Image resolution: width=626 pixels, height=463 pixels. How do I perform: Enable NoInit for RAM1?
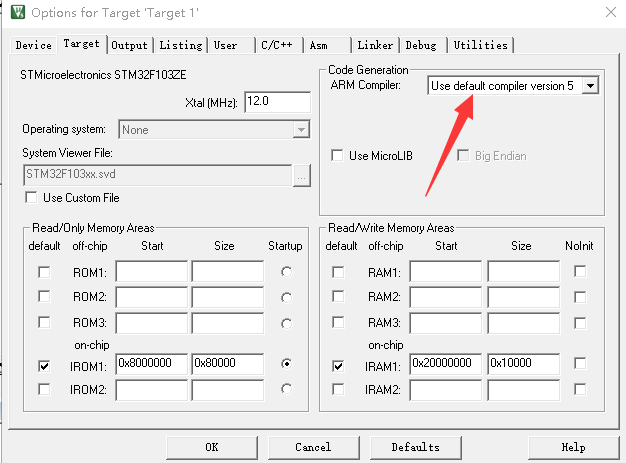(x=580, y=271)
